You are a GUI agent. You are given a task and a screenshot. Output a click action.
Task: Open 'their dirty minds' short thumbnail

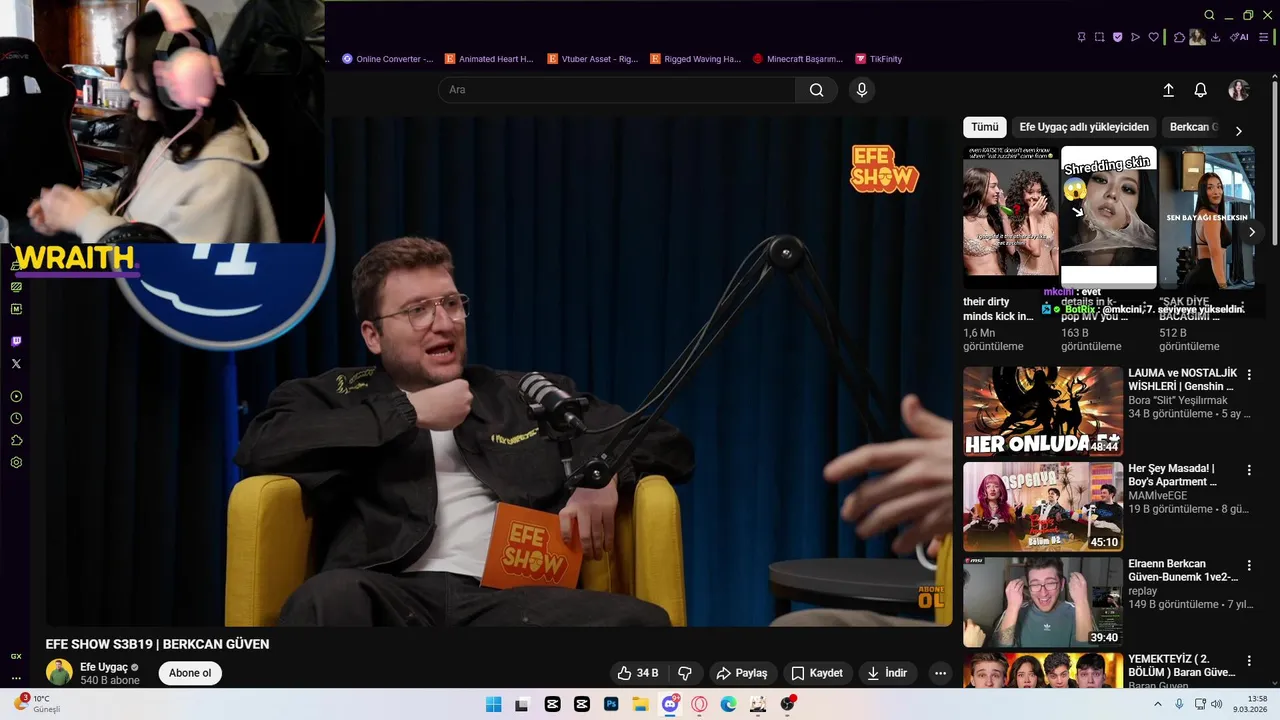(x=1009, y=217)
